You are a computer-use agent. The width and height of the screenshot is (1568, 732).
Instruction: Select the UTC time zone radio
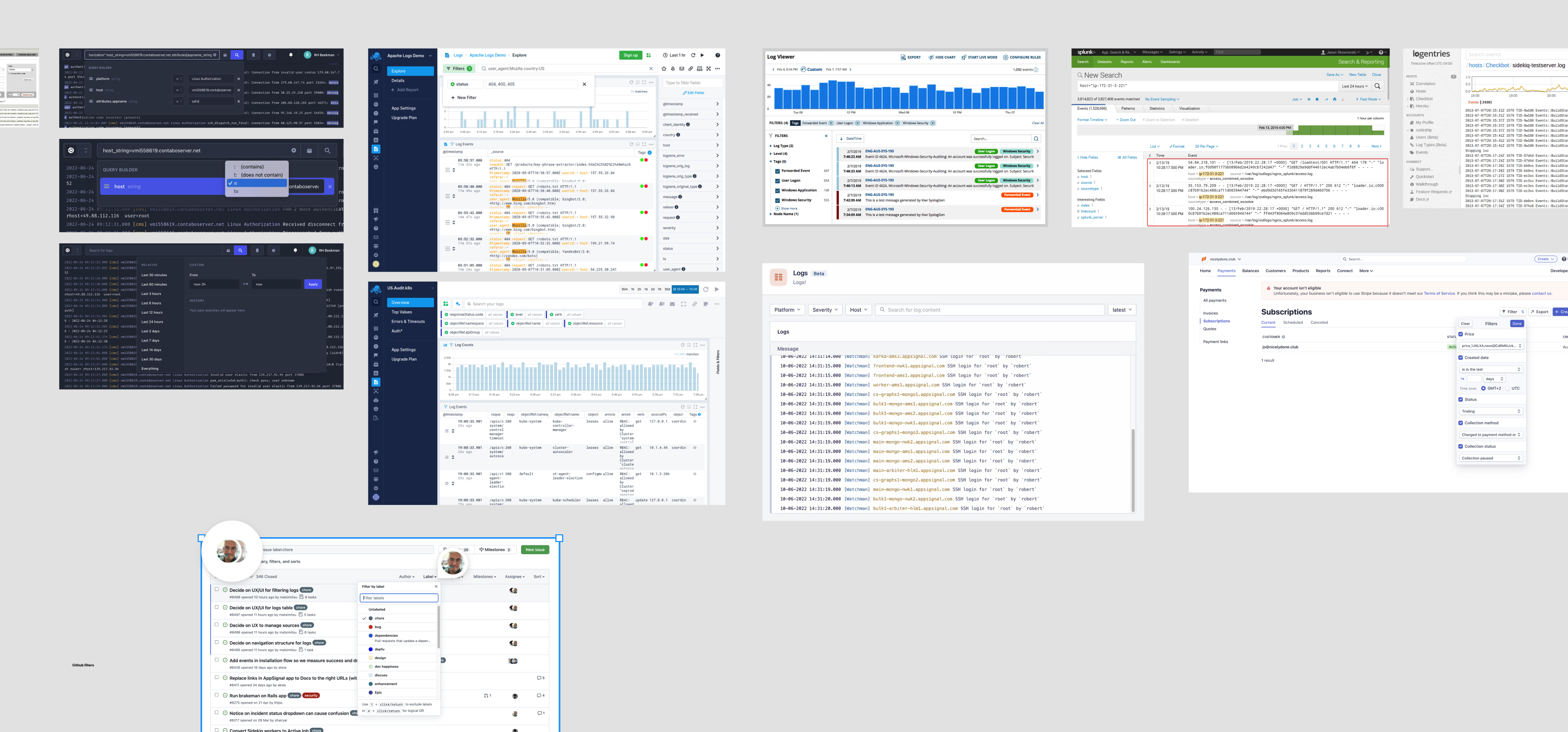[x=1507, y=388]
